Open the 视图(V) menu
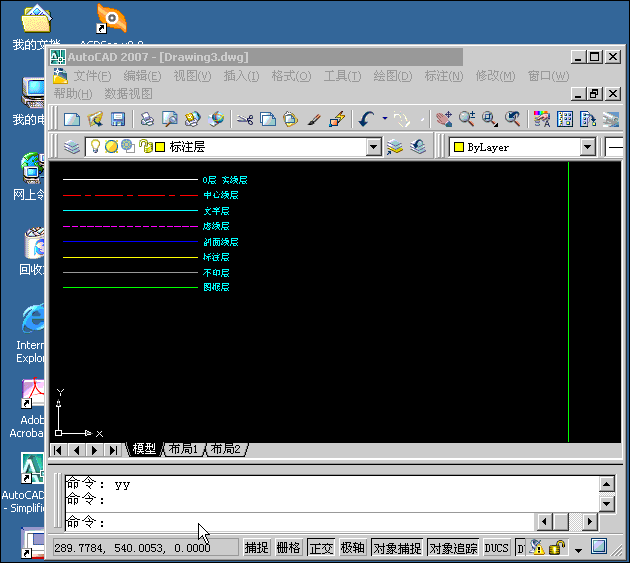The image size is (630, 563). (192, 76)
